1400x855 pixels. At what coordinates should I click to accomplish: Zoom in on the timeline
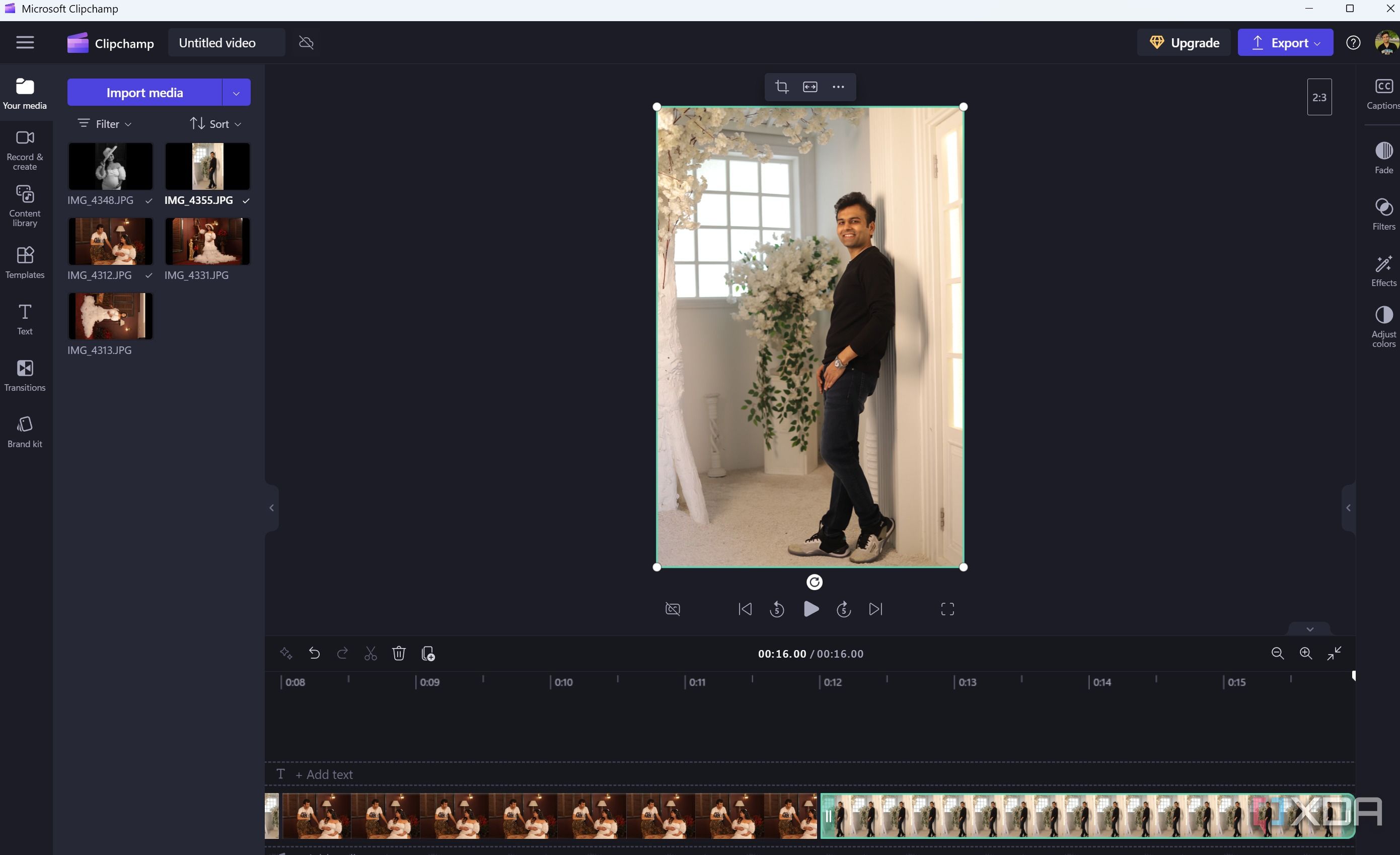coord(1306,653)
